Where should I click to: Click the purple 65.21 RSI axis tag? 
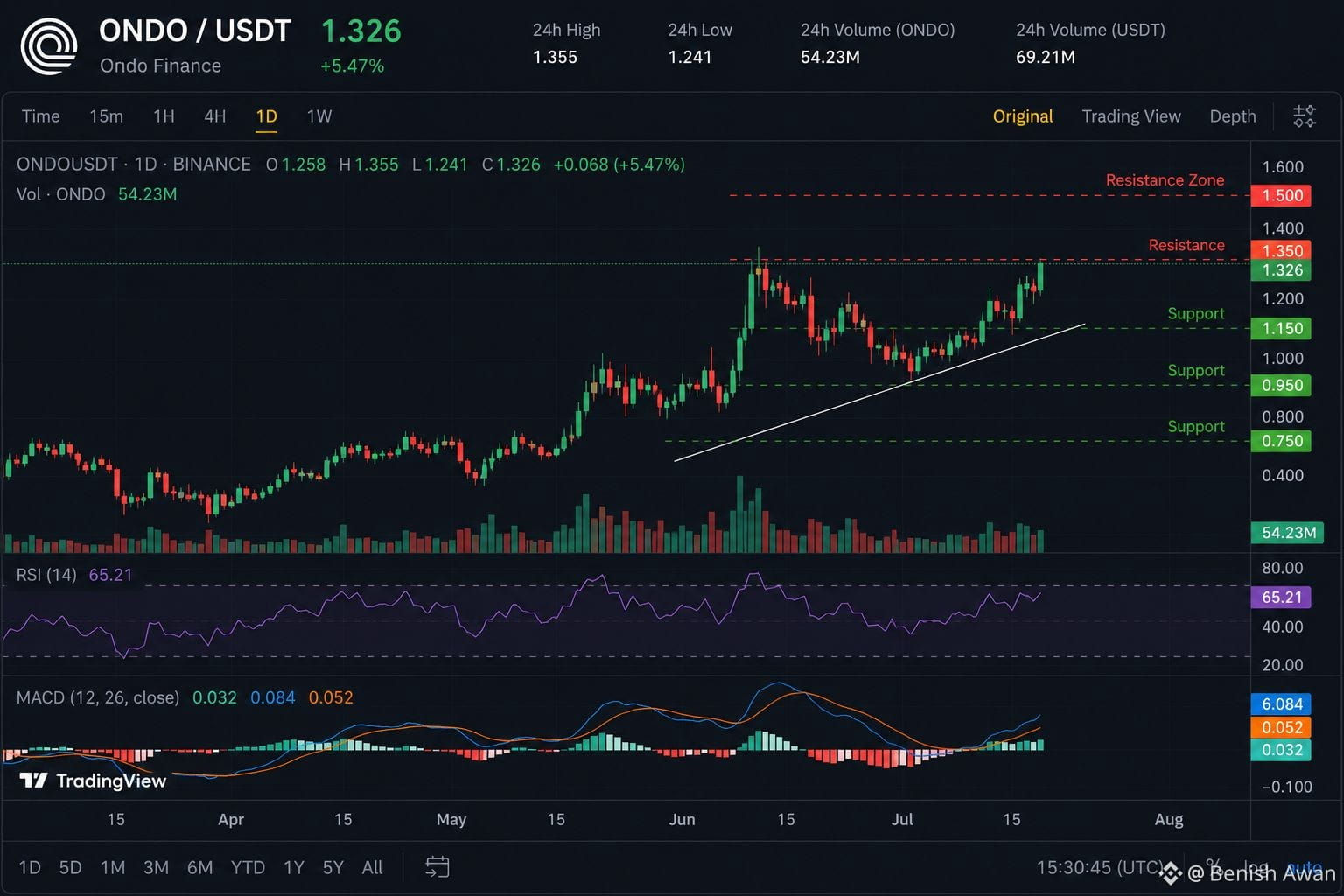pyautogui.click(x=1281, y=598)
